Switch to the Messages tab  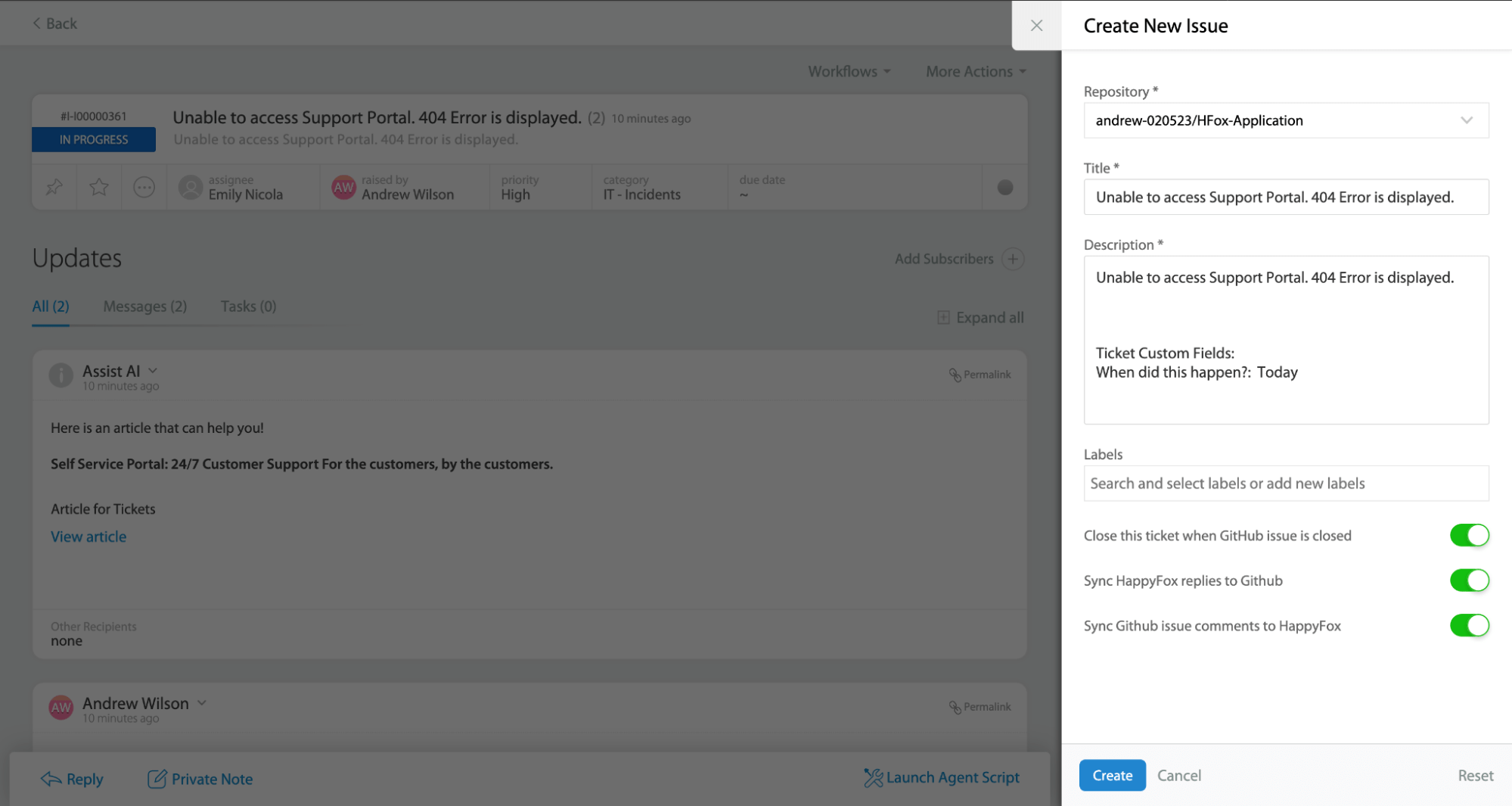tap(144, 306)
